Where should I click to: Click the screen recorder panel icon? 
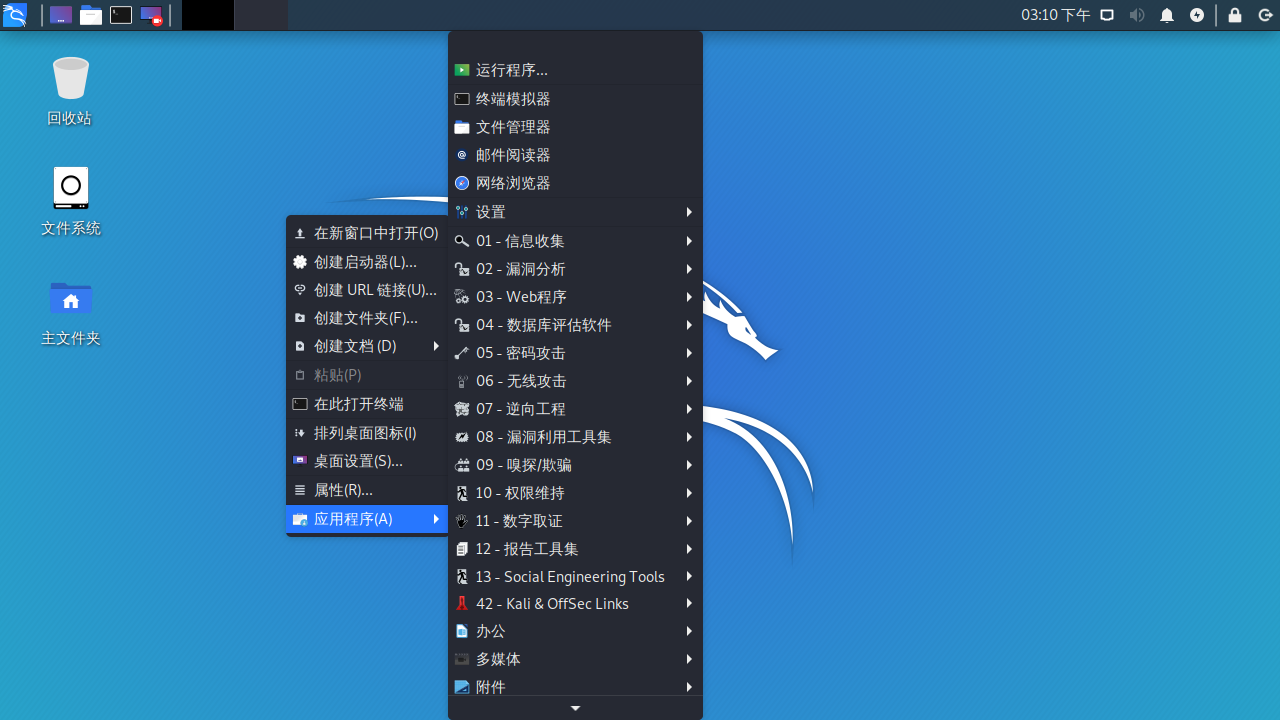point(151,15)
